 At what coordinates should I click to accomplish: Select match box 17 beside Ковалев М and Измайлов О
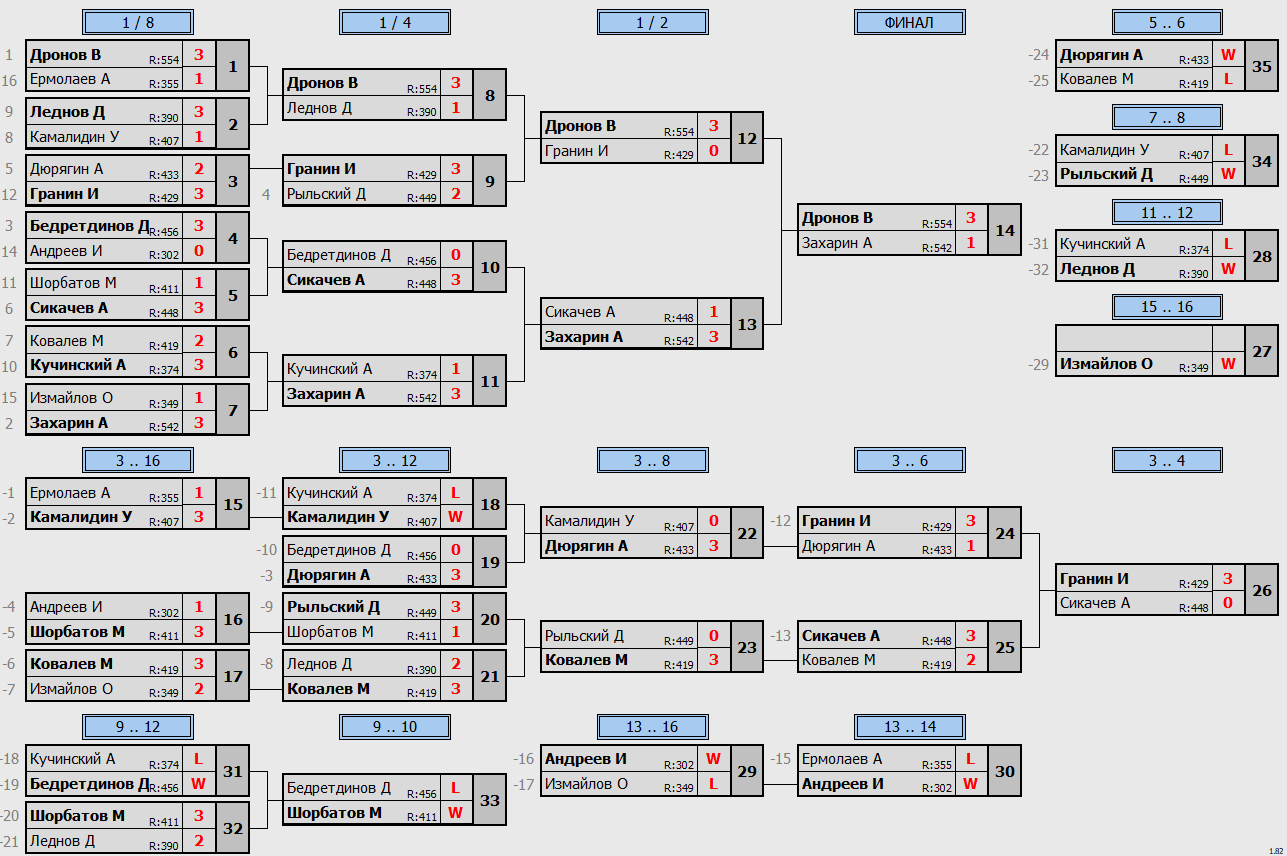pos(232,676)
